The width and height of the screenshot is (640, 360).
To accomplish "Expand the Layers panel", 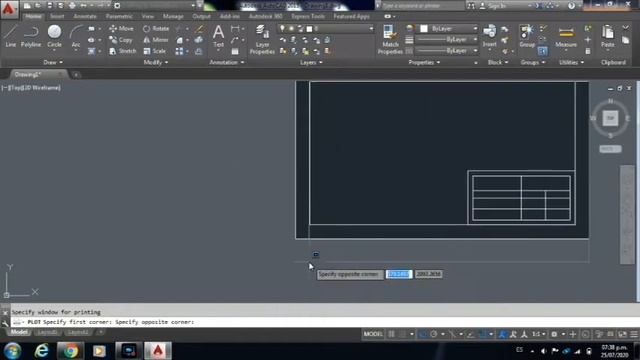I will pos(311,62).
